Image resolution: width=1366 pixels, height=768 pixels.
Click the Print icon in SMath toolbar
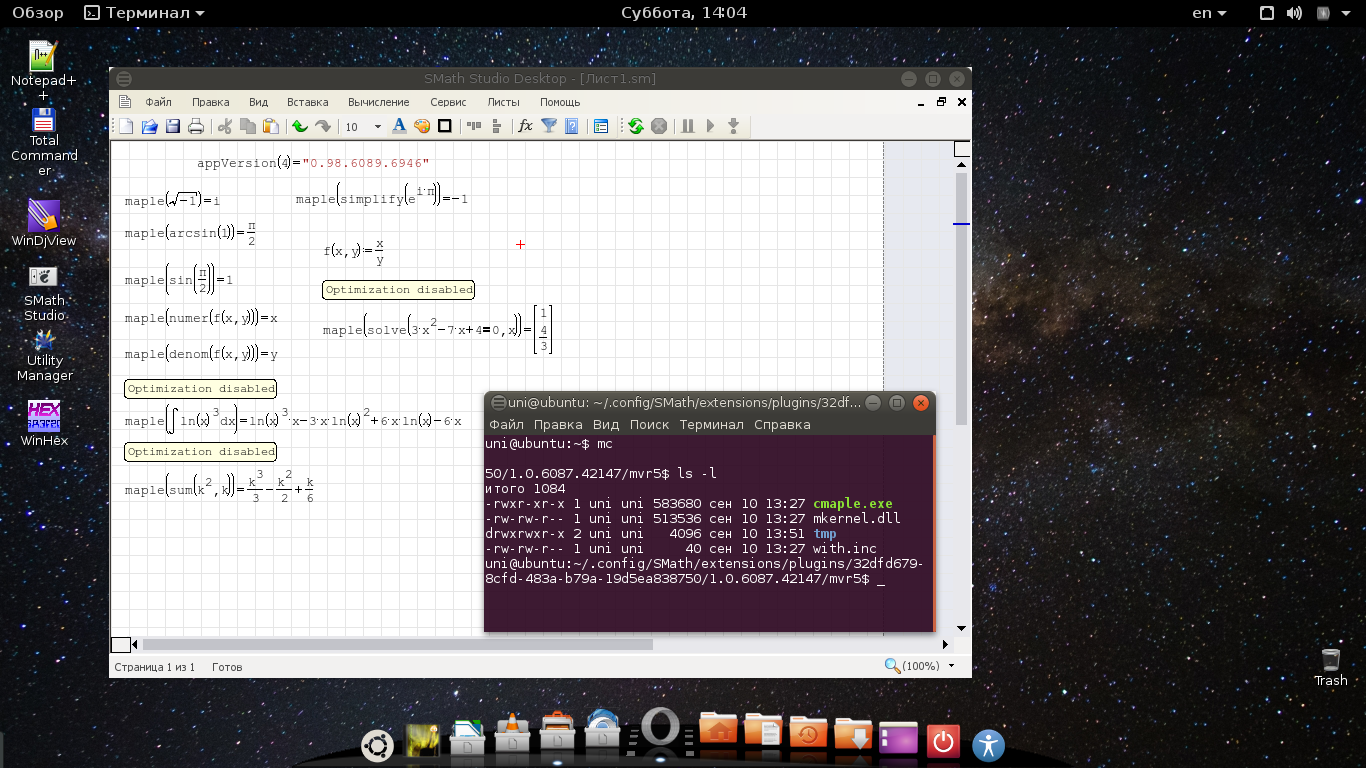point(196,126)
